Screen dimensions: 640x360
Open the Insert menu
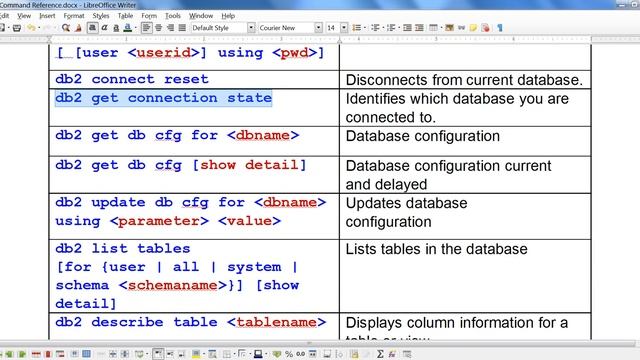(x=47, y=16)
